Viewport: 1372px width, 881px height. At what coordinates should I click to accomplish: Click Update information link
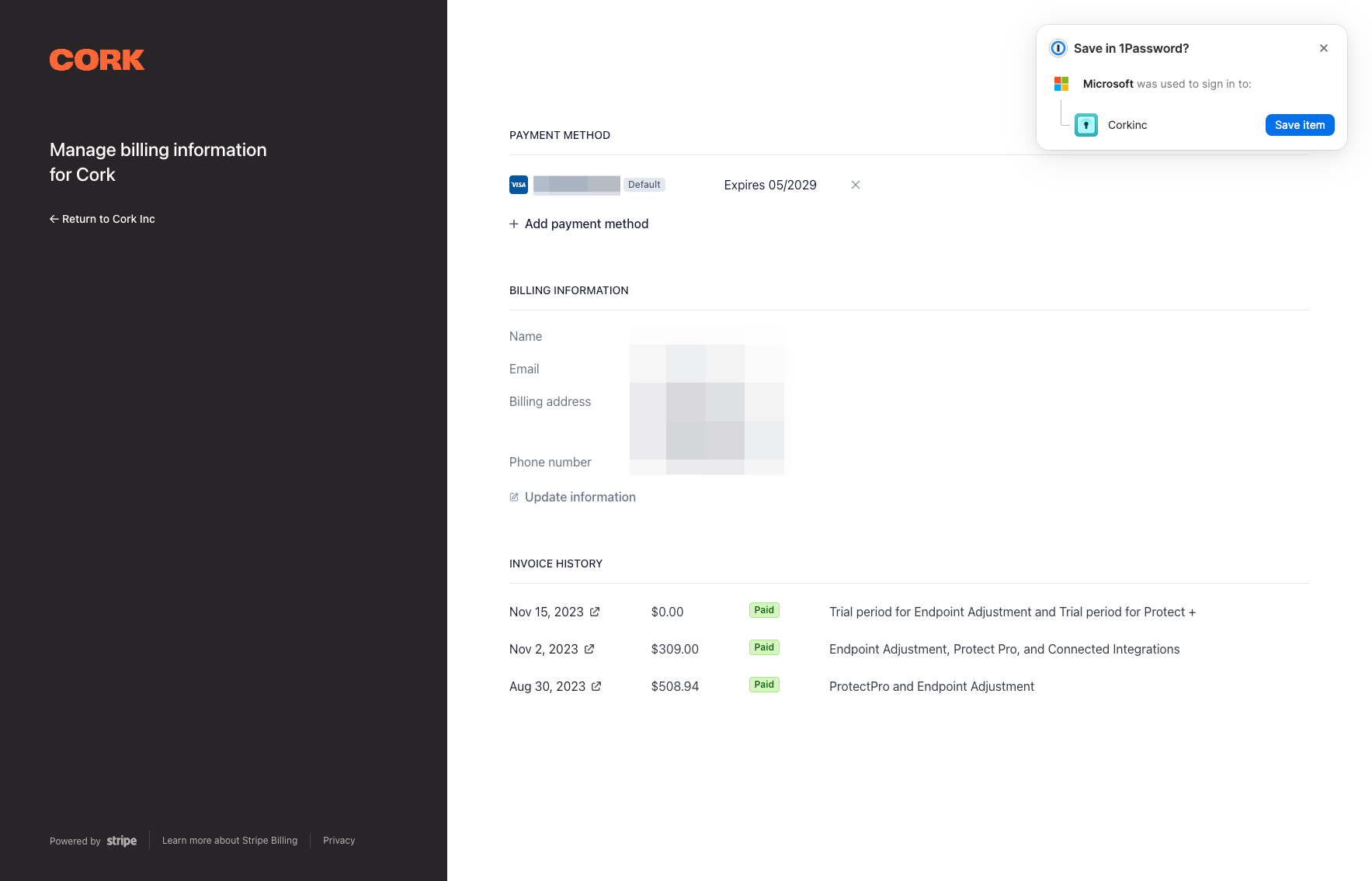572,497
